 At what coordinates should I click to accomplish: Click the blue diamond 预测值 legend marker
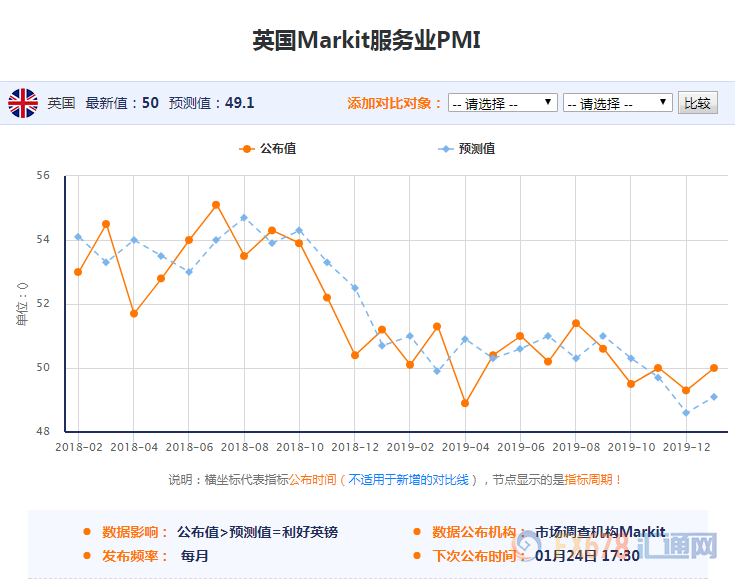point(445,149)
